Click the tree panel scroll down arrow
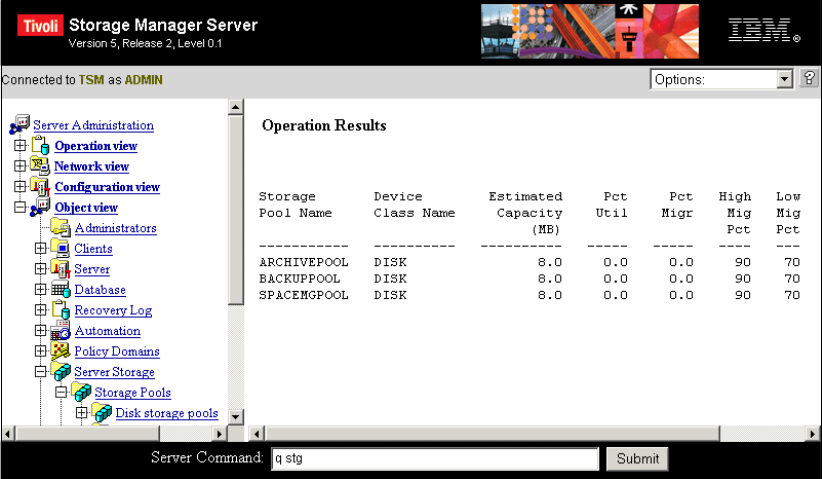The width and height of the screenshot is (822, 479). click(236, 417)
